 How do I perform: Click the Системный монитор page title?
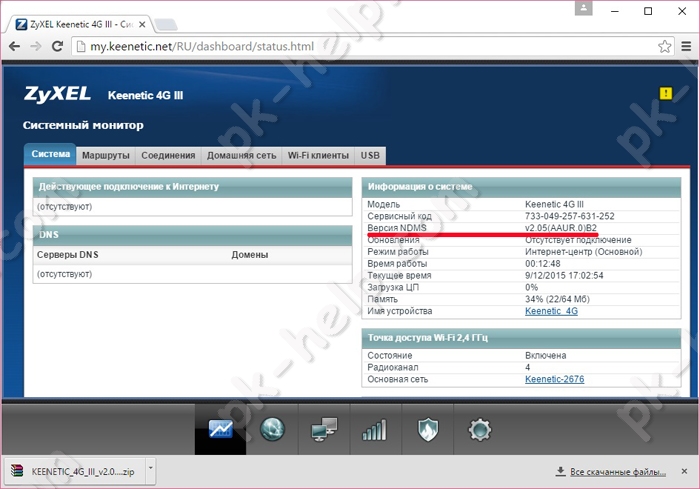[x=83, y=125]
